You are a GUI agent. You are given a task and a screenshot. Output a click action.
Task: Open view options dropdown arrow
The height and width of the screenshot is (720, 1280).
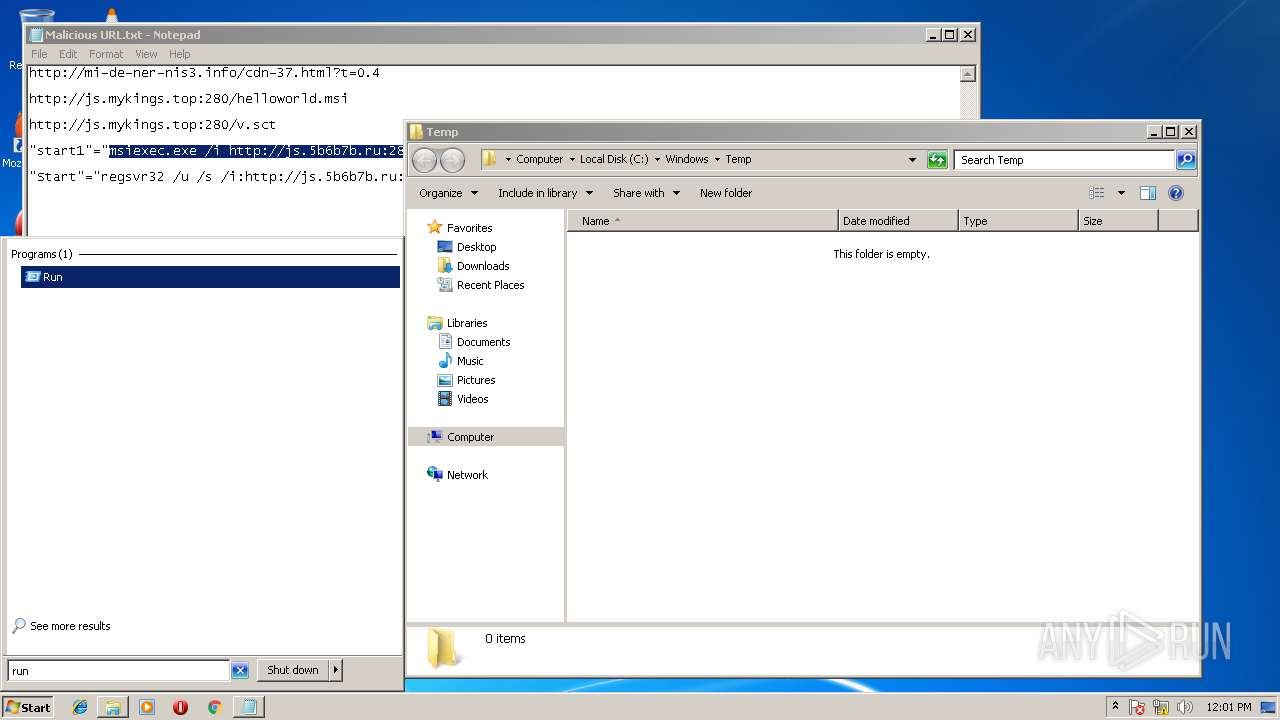click(1121, 193)
